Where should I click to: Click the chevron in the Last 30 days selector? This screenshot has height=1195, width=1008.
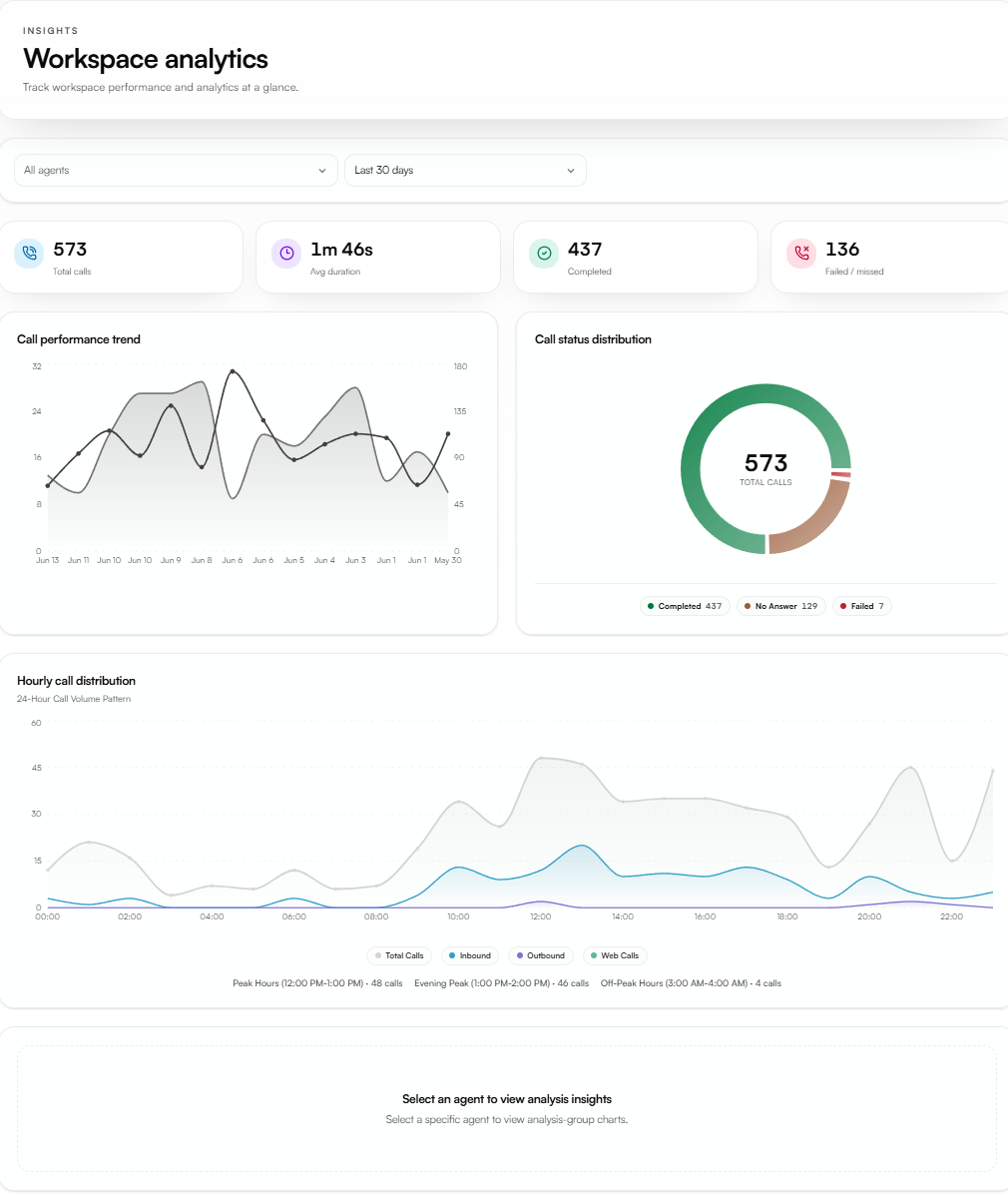tap(571, 171)
